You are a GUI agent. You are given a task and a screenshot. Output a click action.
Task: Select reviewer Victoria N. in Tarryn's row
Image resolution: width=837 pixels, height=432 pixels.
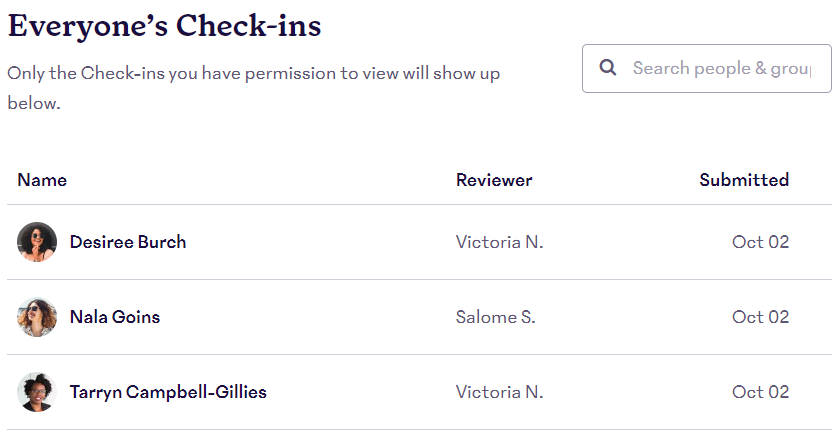point(499,392)
